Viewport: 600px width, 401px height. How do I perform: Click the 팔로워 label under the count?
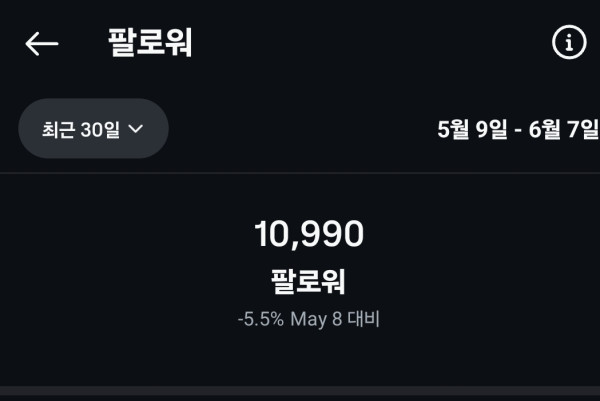coord(308,280)
